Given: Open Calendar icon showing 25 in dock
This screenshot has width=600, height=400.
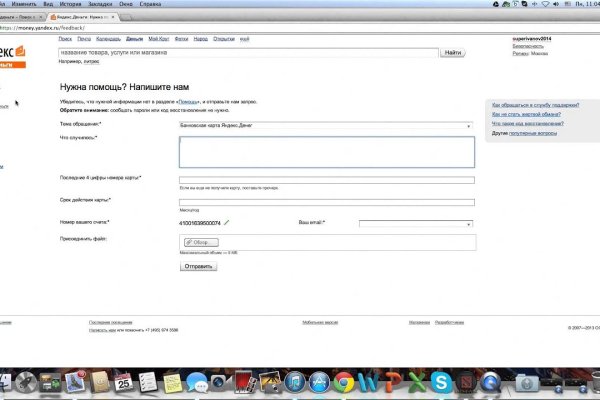Looking at the screenshot, I should pyautogui.click(x=124, y=381).
